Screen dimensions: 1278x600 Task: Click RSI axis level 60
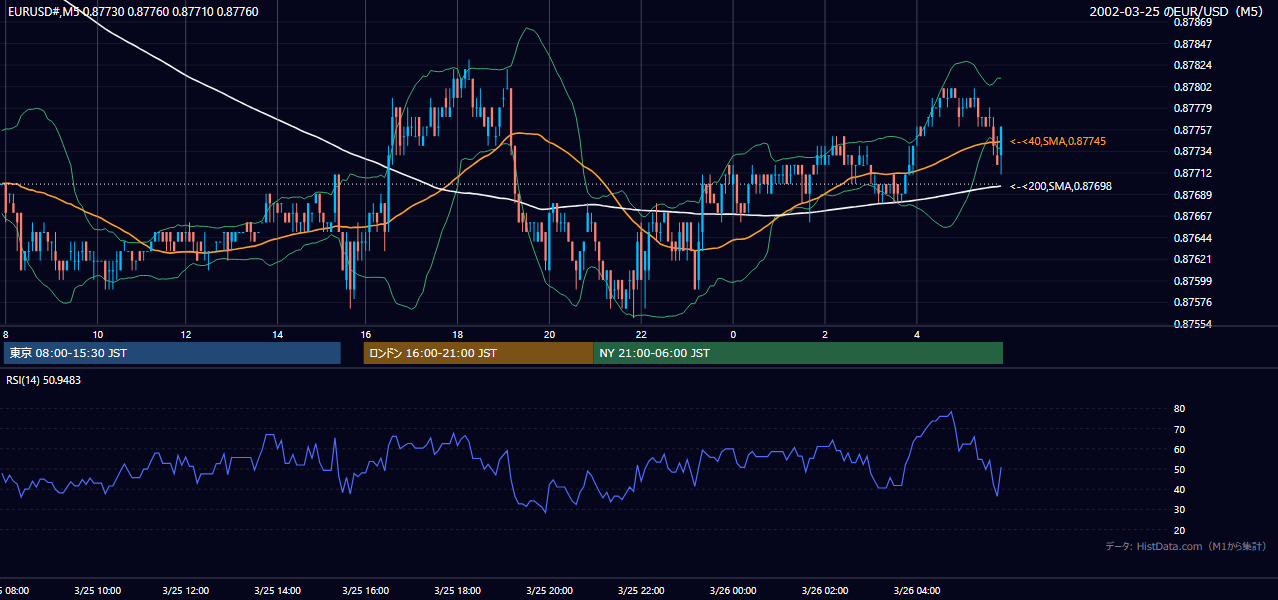[x=1179, y=449]
